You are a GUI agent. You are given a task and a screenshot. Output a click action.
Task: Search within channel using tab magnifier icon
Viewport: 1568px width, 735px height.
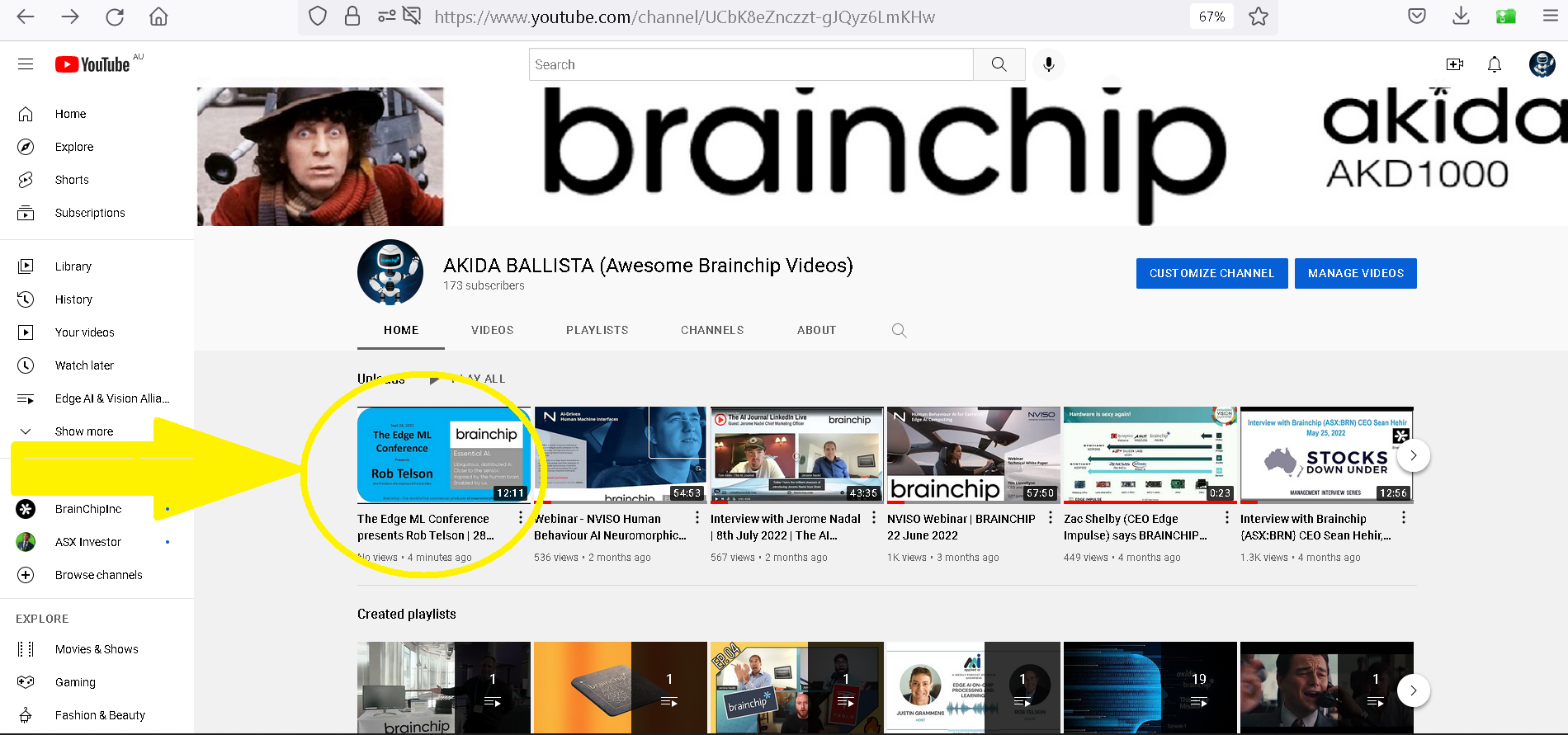[899, 331]
